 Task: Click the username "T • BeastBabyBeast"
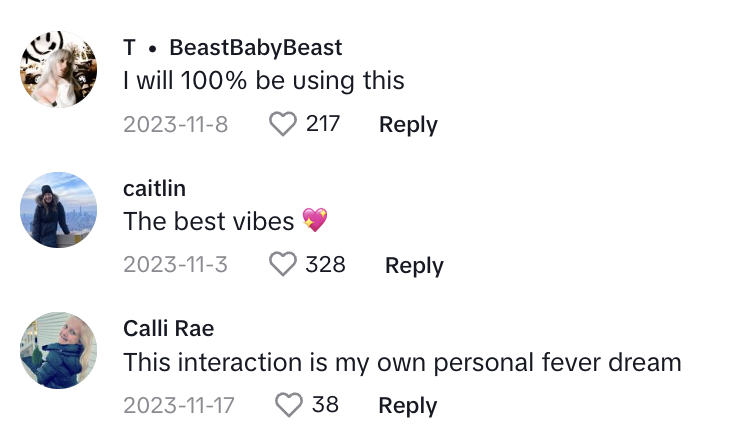point(233,47)
